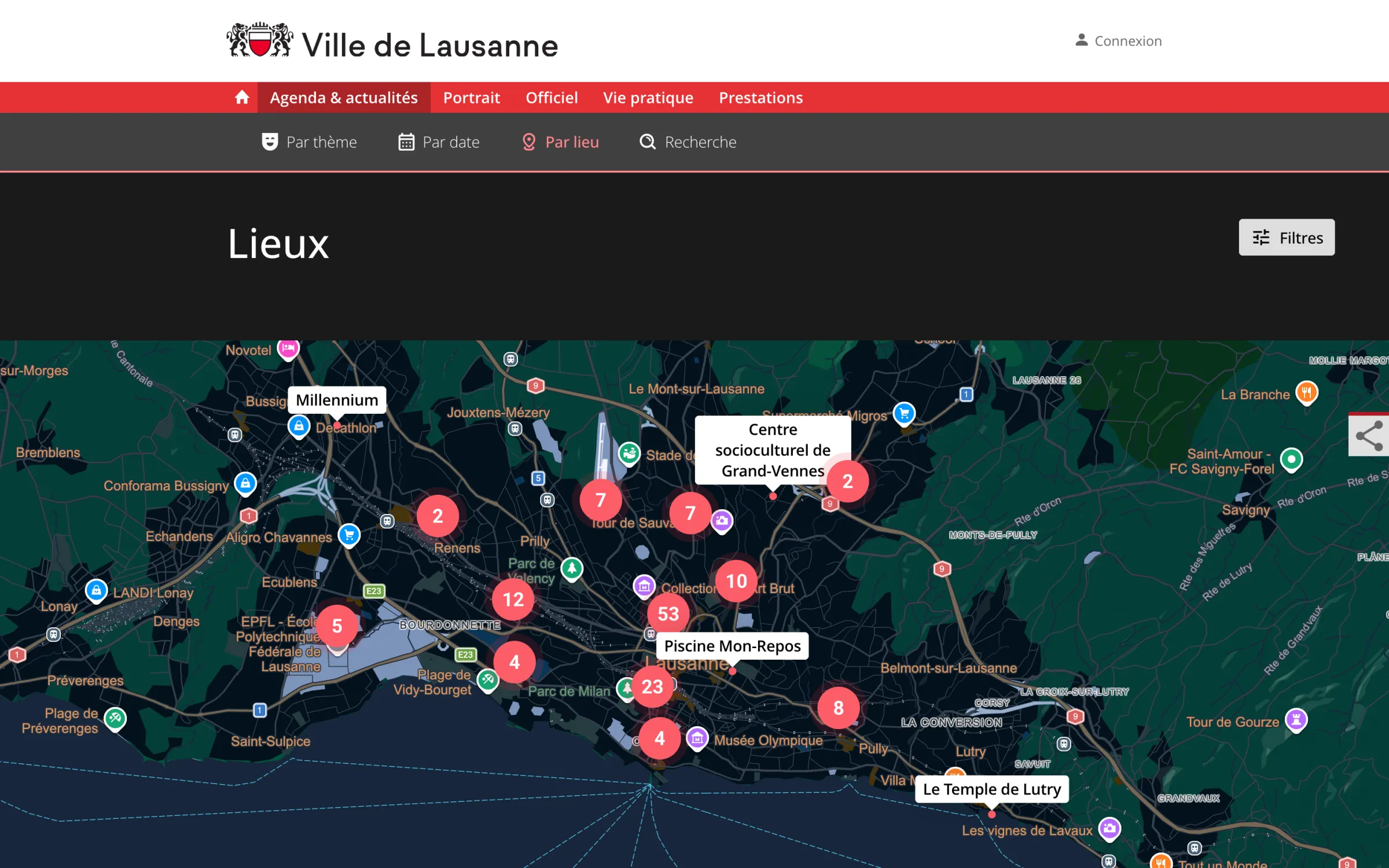Click the Musée Olympique museum pin
This screenshot has height=868, width=1389.
pos(697,739)
